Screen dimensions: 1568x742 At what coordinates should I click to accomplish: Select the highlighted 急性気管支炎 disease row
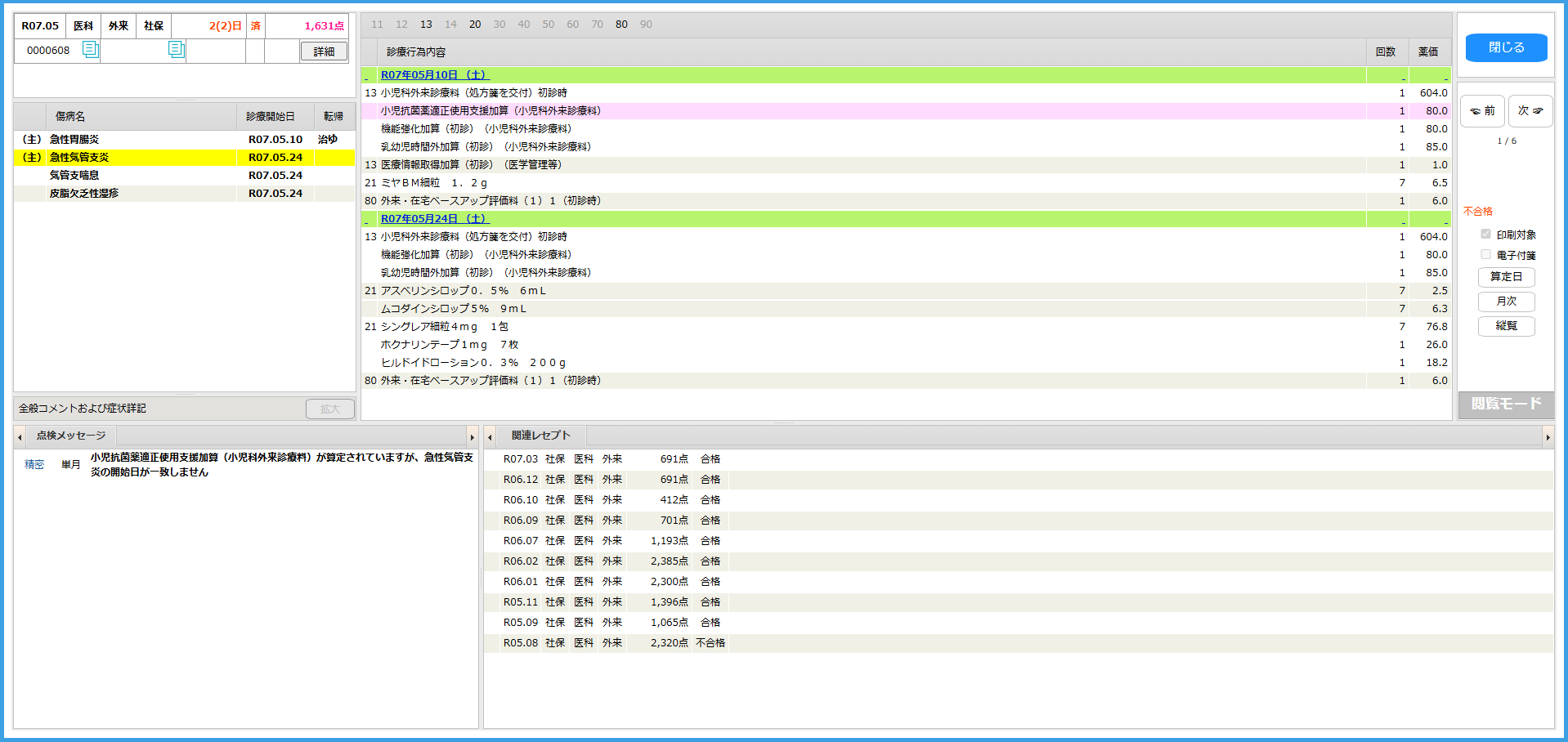(x=185, y=158)
